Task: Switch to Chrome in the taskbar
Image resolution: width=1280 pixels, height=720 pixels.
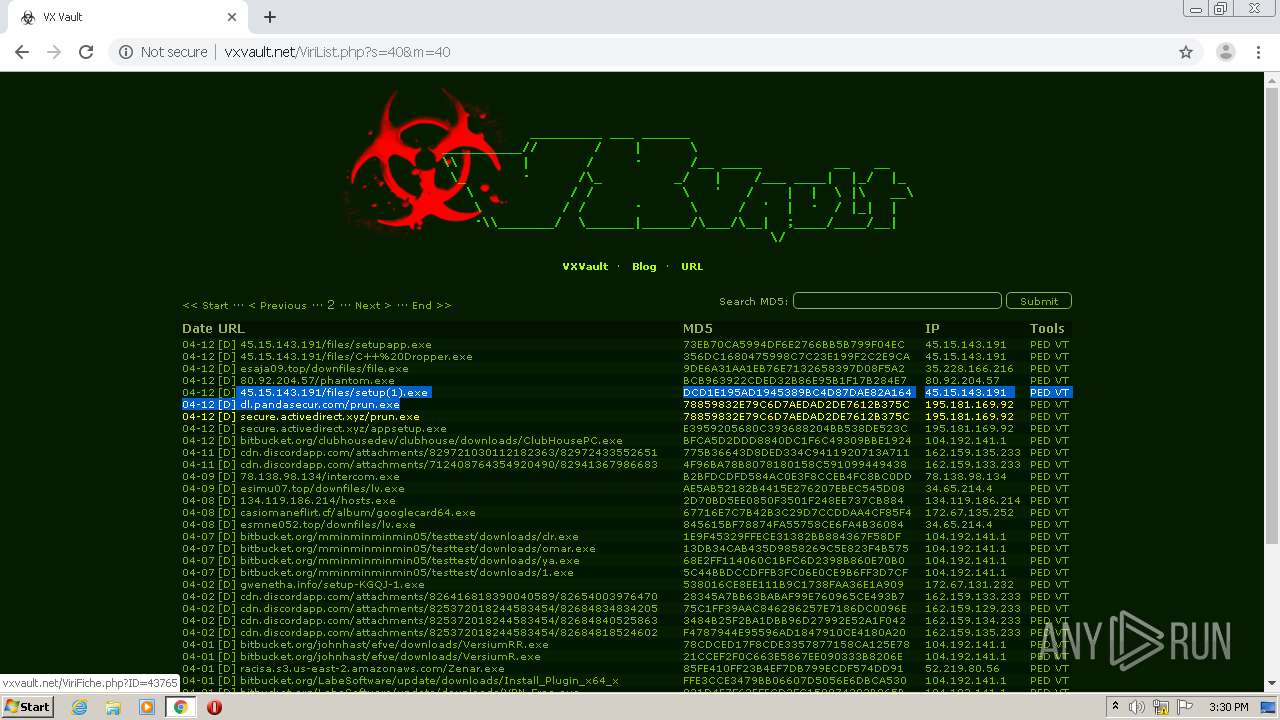Action: point(181,707)
